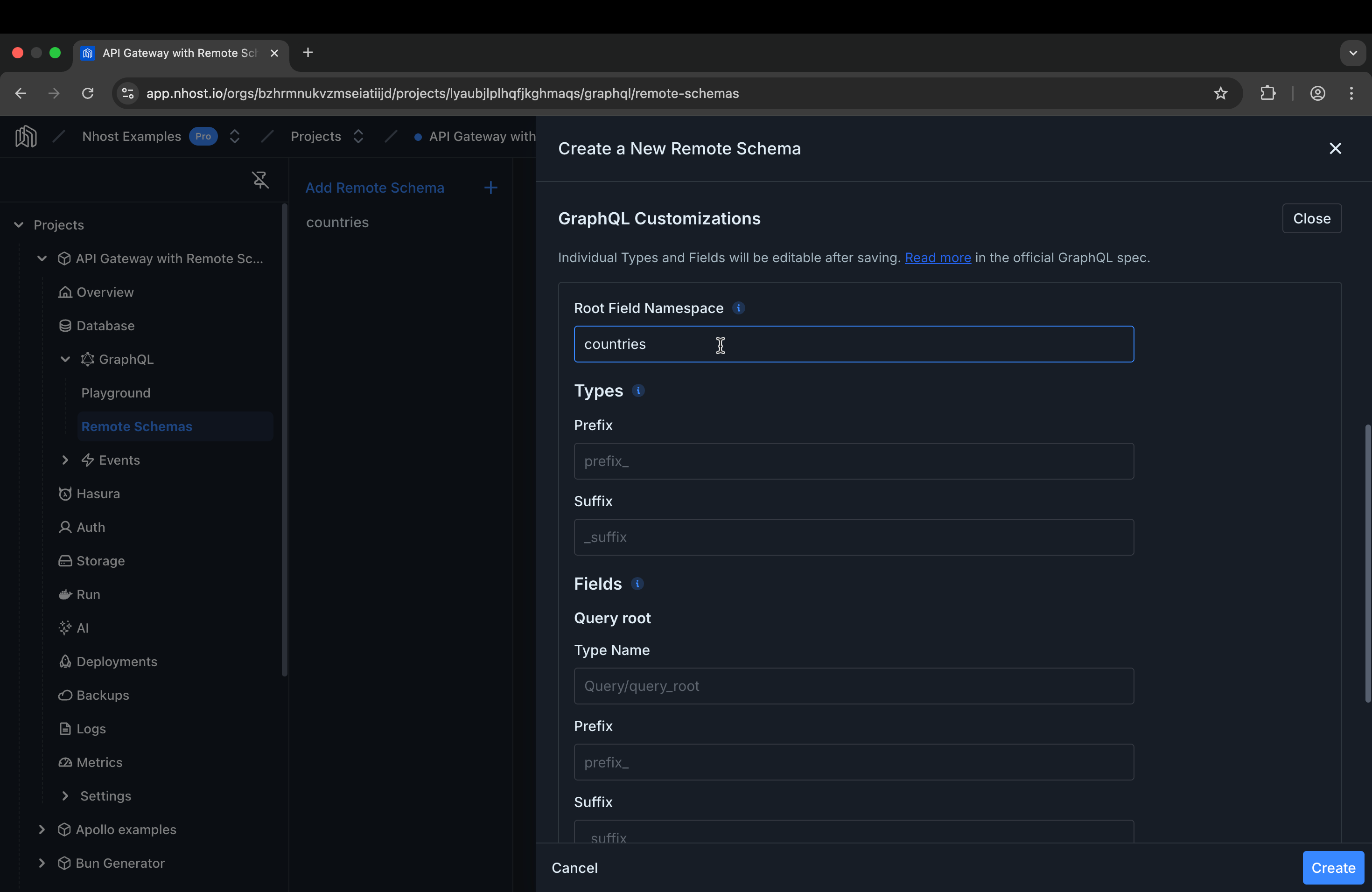Open the Metrics section
The image size is (1372, 892).
tap(99, 761)
